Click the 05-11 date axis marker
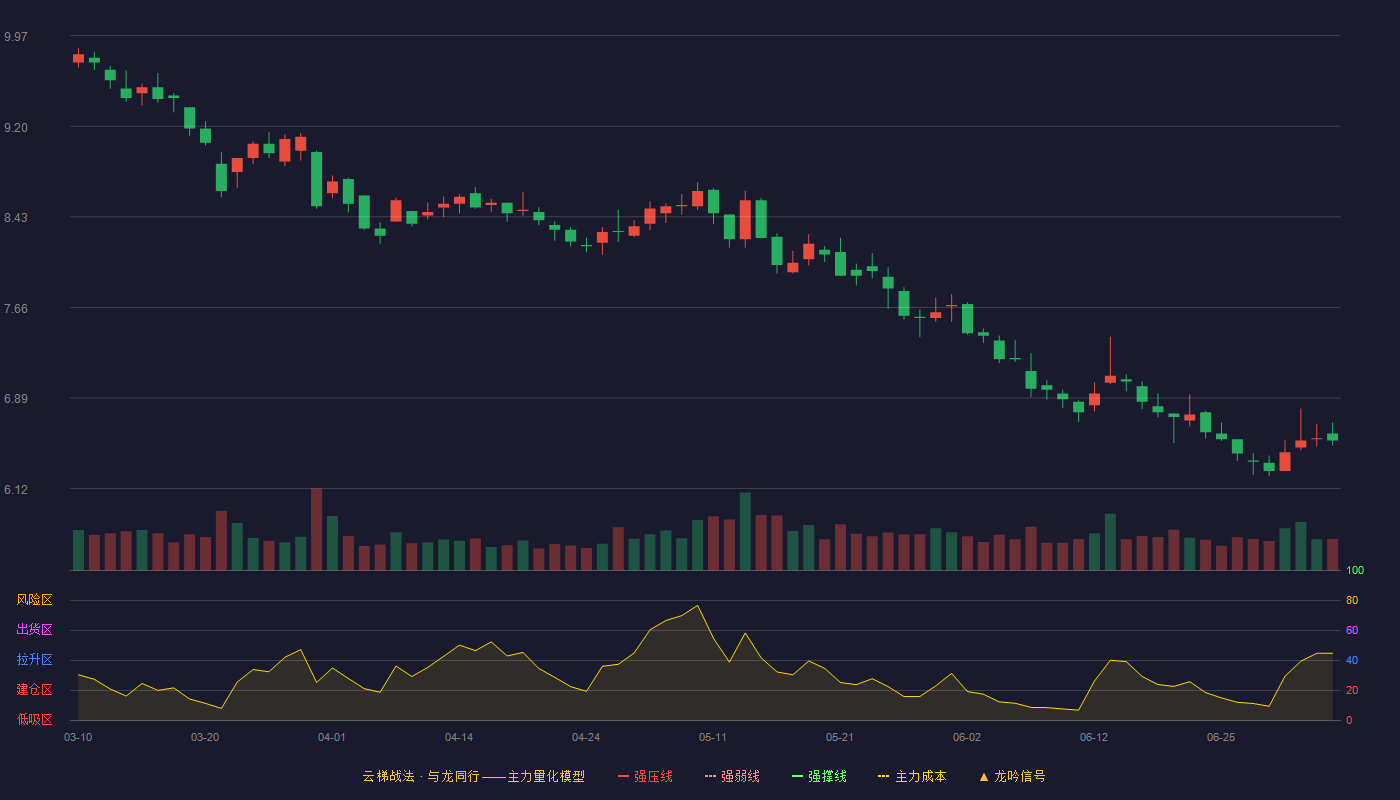The height and width of the screenshot is (800, 1400). click(x=713, y=737)
